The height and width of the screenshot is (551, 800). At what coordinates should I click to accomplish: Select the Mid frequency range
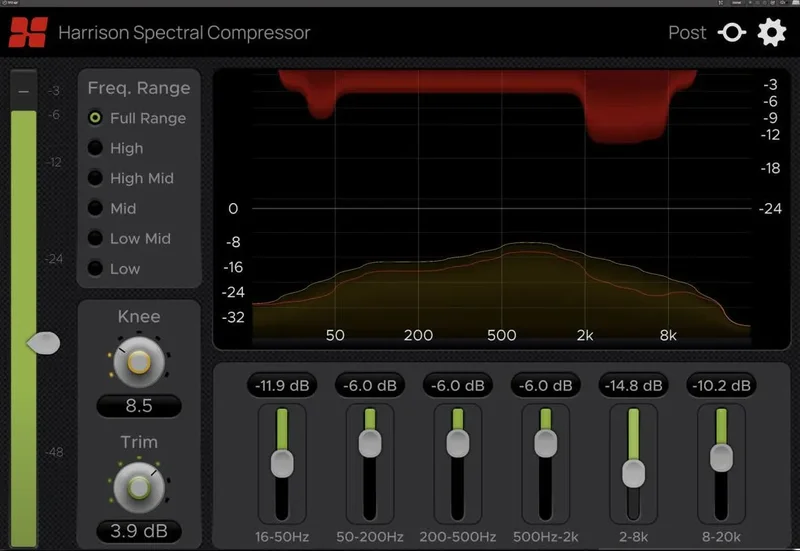pyautogui.click(x=112, y=208)
